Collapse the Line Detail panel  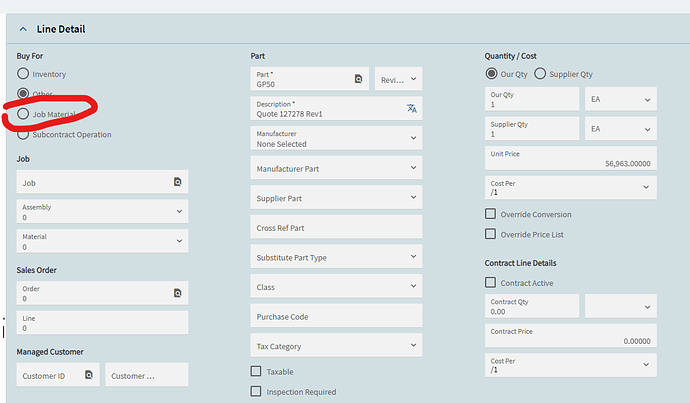[23, 29]
